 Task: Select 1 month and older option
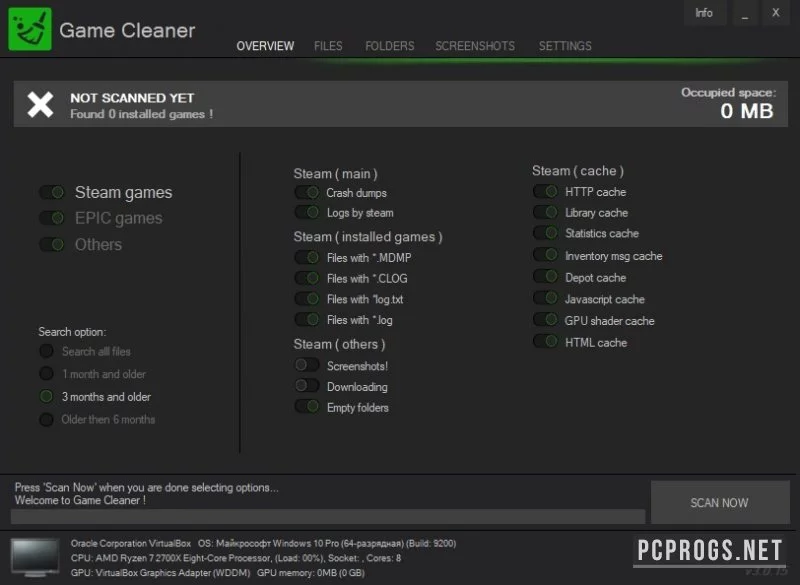(46, 374)
